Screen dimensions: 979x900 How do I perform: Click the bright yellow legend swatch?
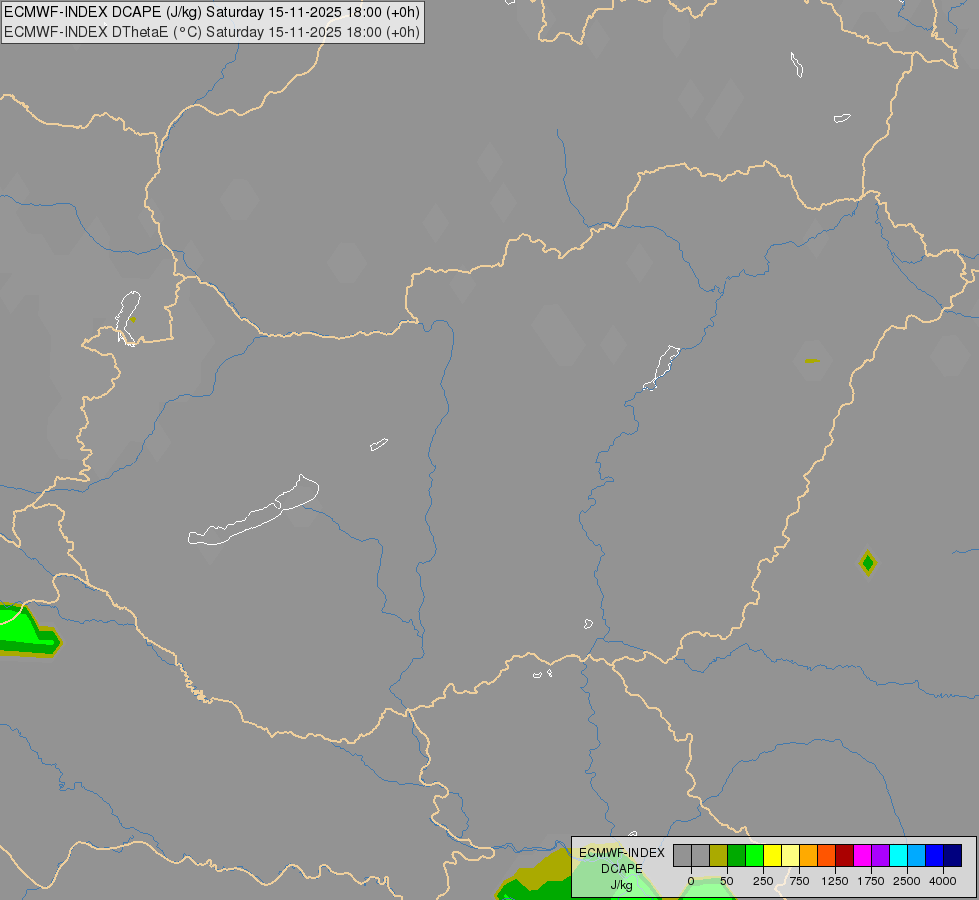coord(773,856)
